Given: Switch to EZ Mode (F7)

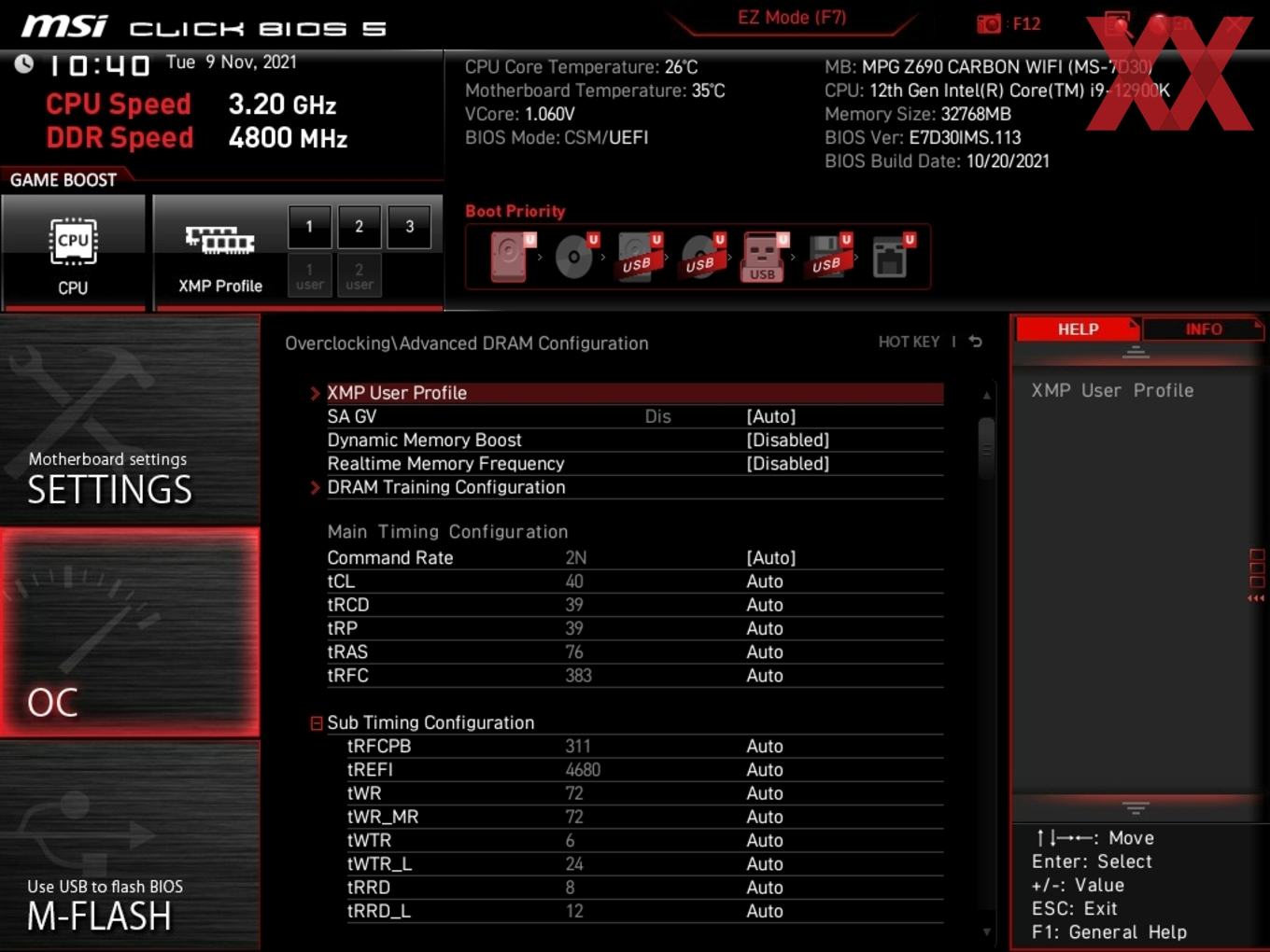Looking at the screenshot, I should [x=792, y=18].
